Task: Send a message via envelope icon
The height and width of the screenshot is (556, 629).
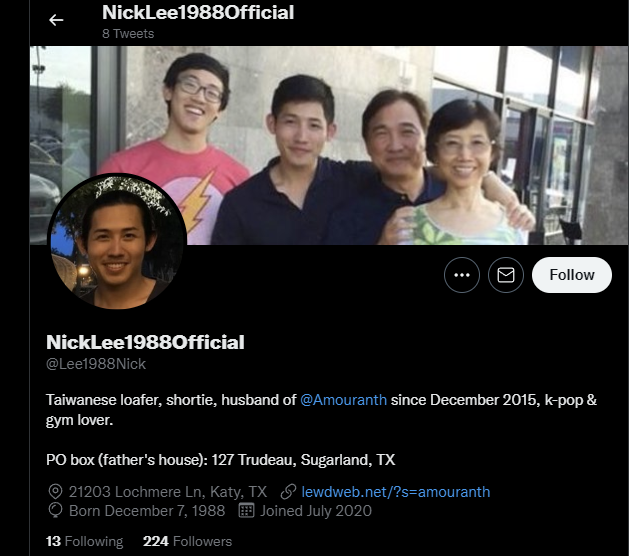Action: 506,275
